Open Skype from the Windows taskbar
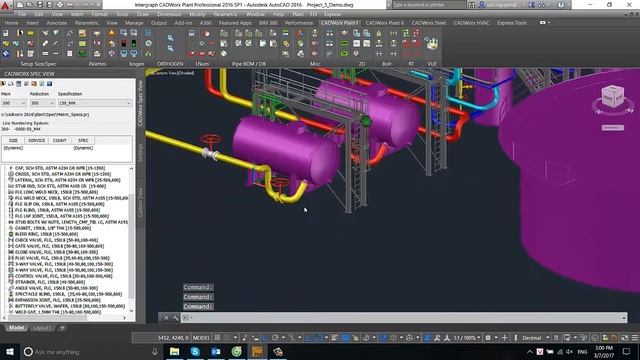Image resolution: width=640 pixels, height=360 pixels. pos(195,351)
